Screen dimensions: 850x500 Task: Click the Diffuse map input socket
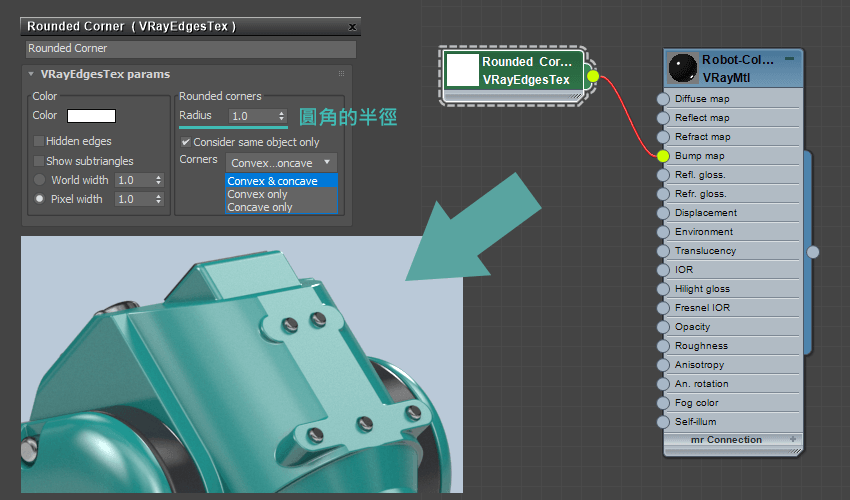point(662,99)
